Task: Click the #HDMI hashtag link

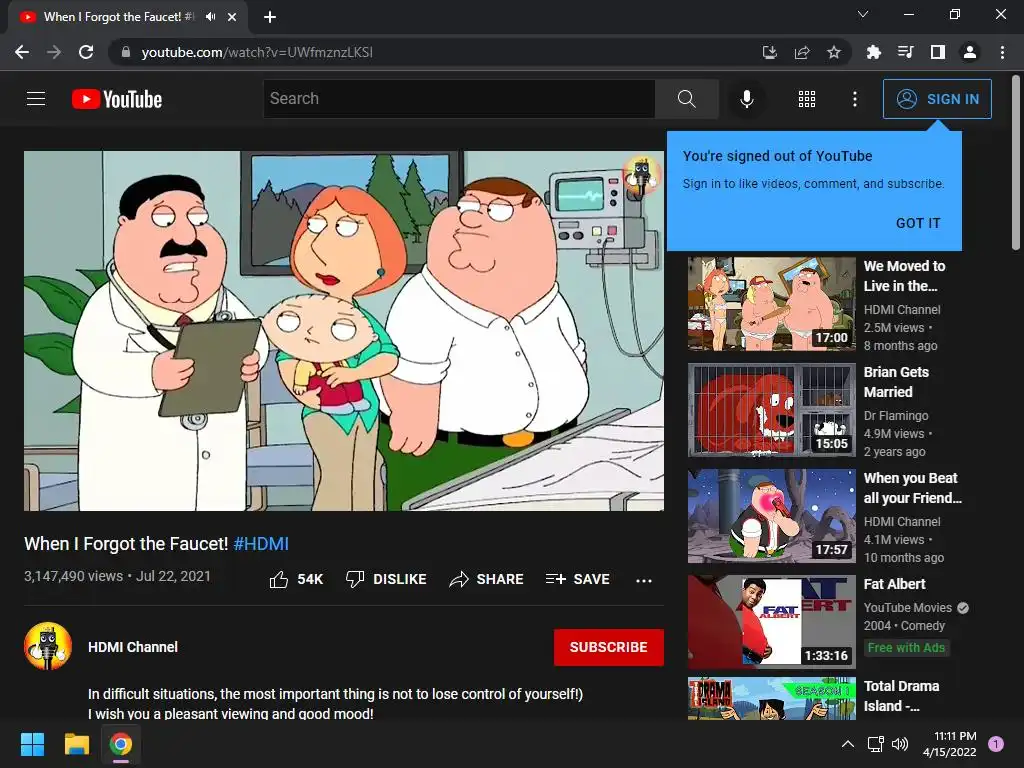Action: tap(261, 543)
